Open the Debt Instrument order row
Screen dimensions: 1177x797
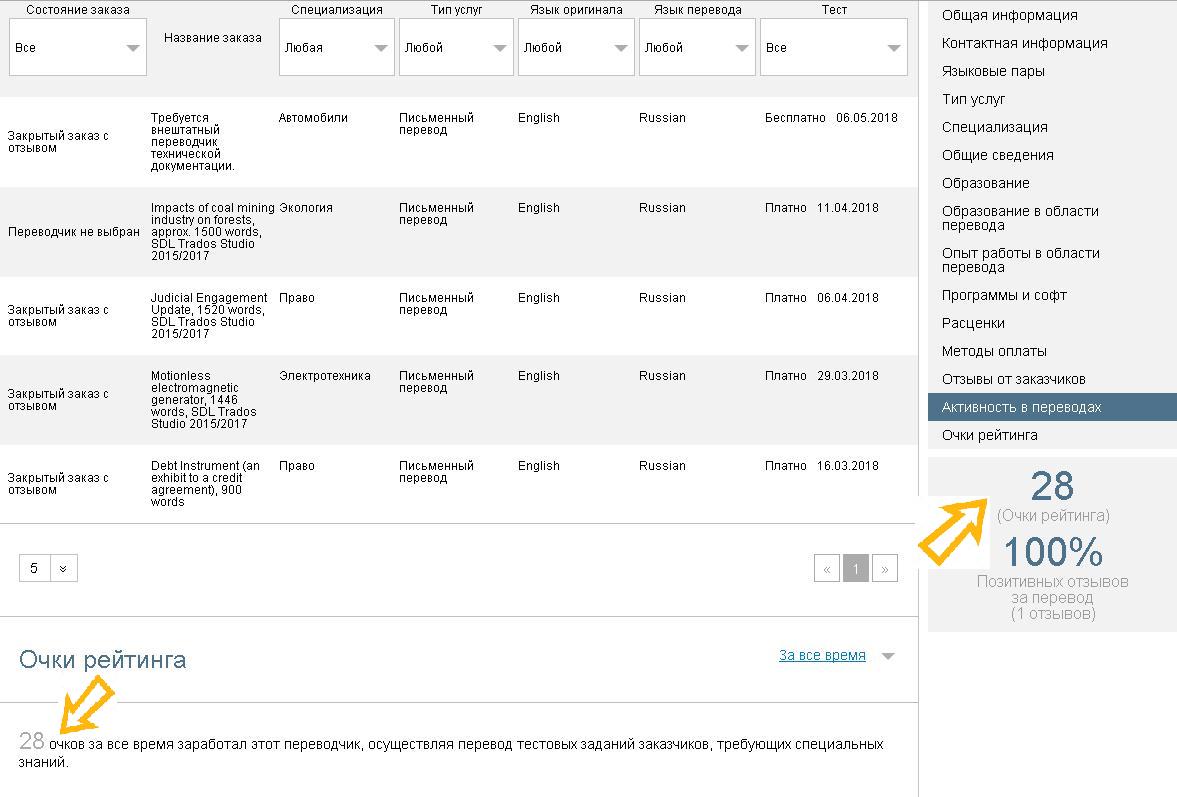[x=205, y=483]
